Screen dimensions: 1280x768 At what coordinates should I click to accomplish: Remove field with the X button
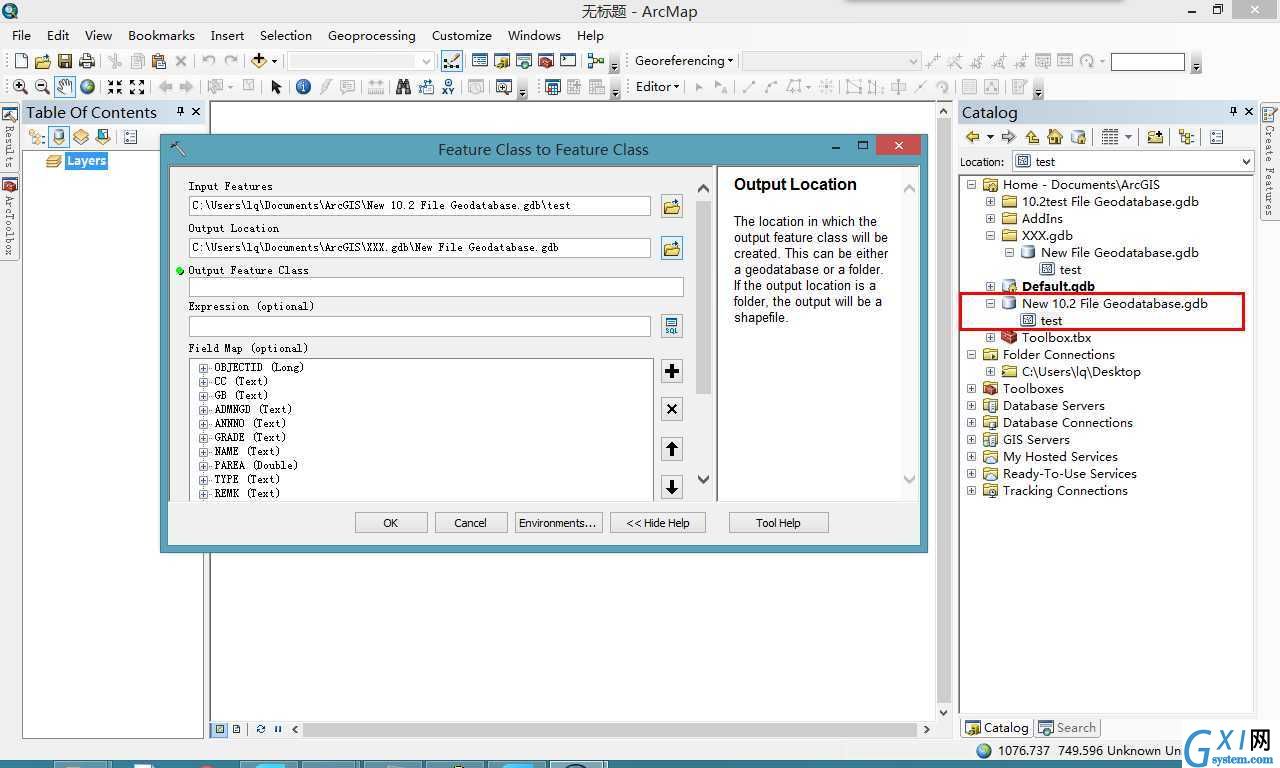[672, 409]
